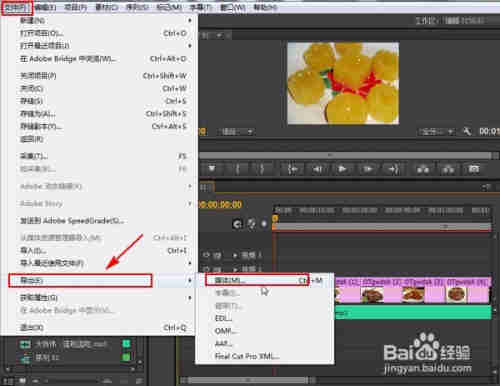Choose Final Cut Pro XML export option
The image size is (500, 386).
tap(247, 356)
